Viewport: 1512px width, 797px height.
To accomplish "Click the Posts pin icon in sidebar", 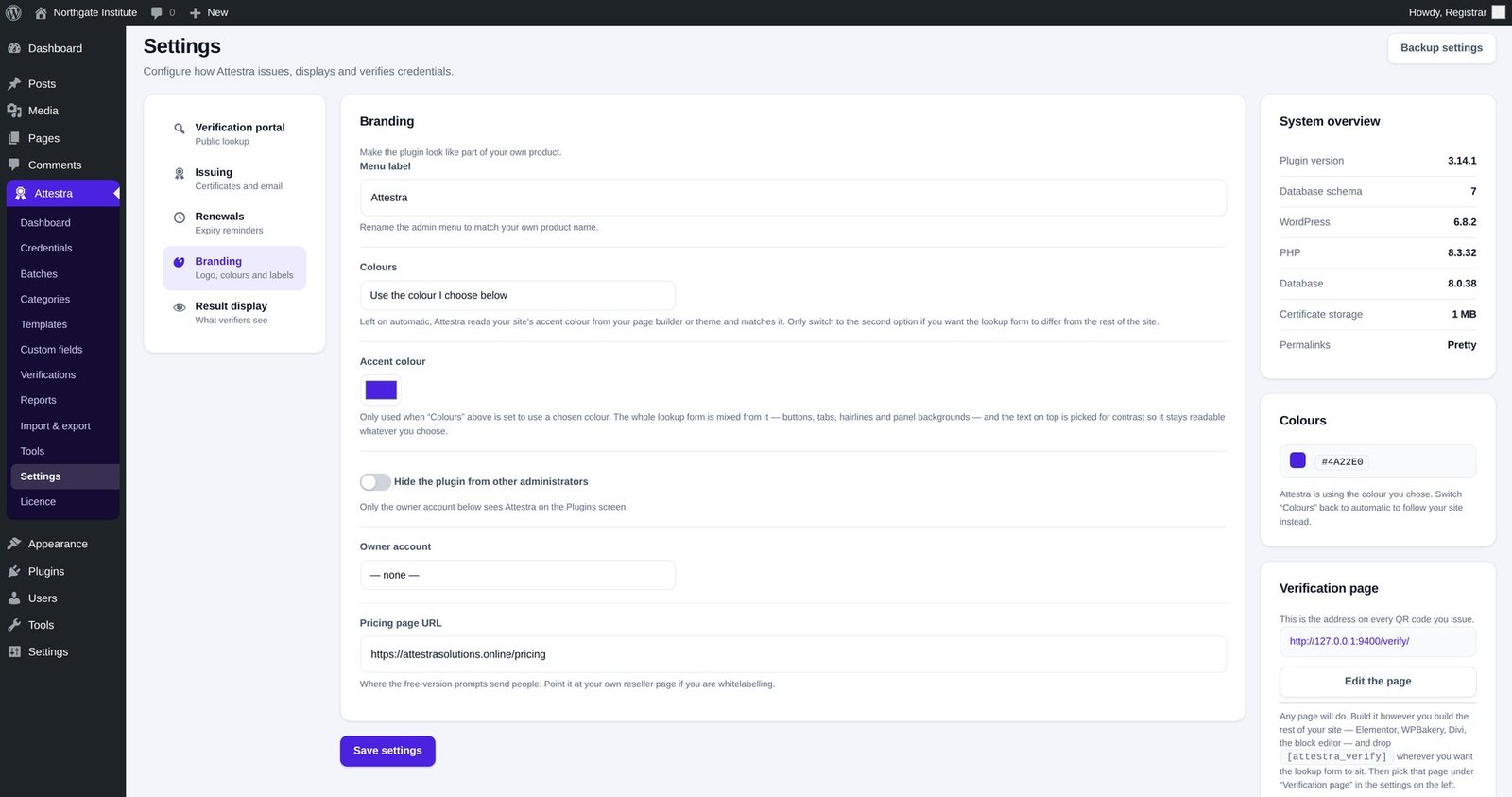I will [x=14, y=83].
